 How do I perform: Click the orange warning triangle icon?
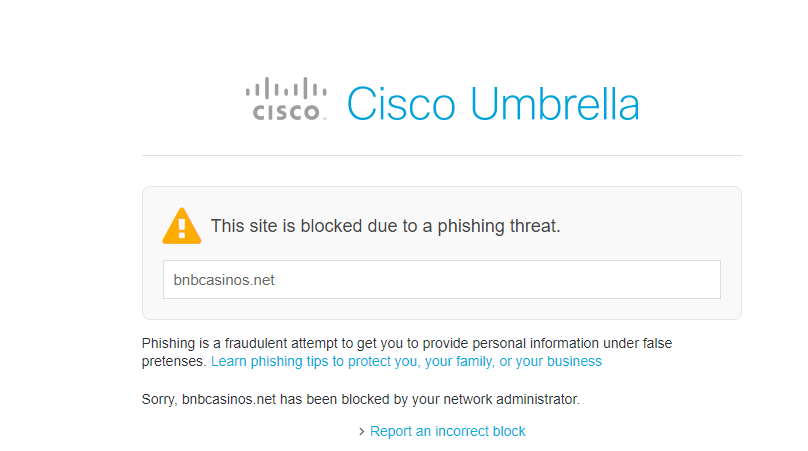point(181,226)
